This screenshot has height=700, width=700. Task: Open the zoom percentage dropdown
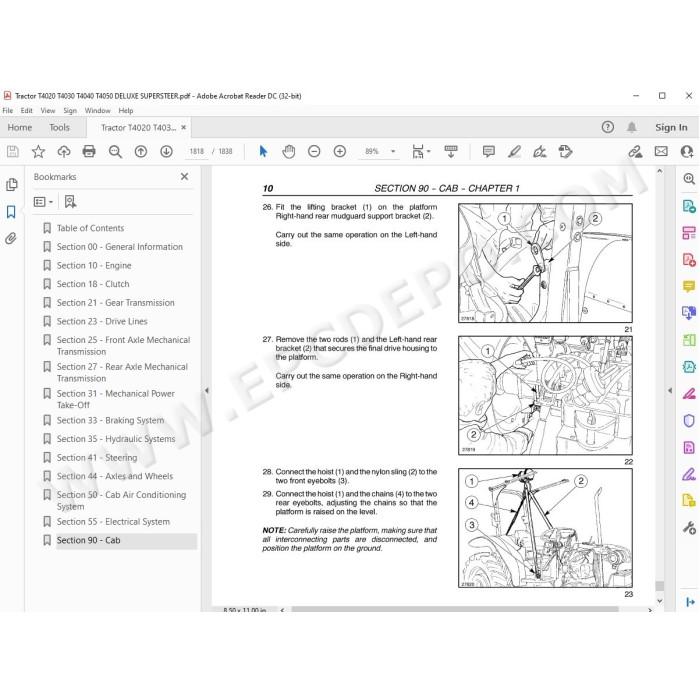tap(393, 152)
